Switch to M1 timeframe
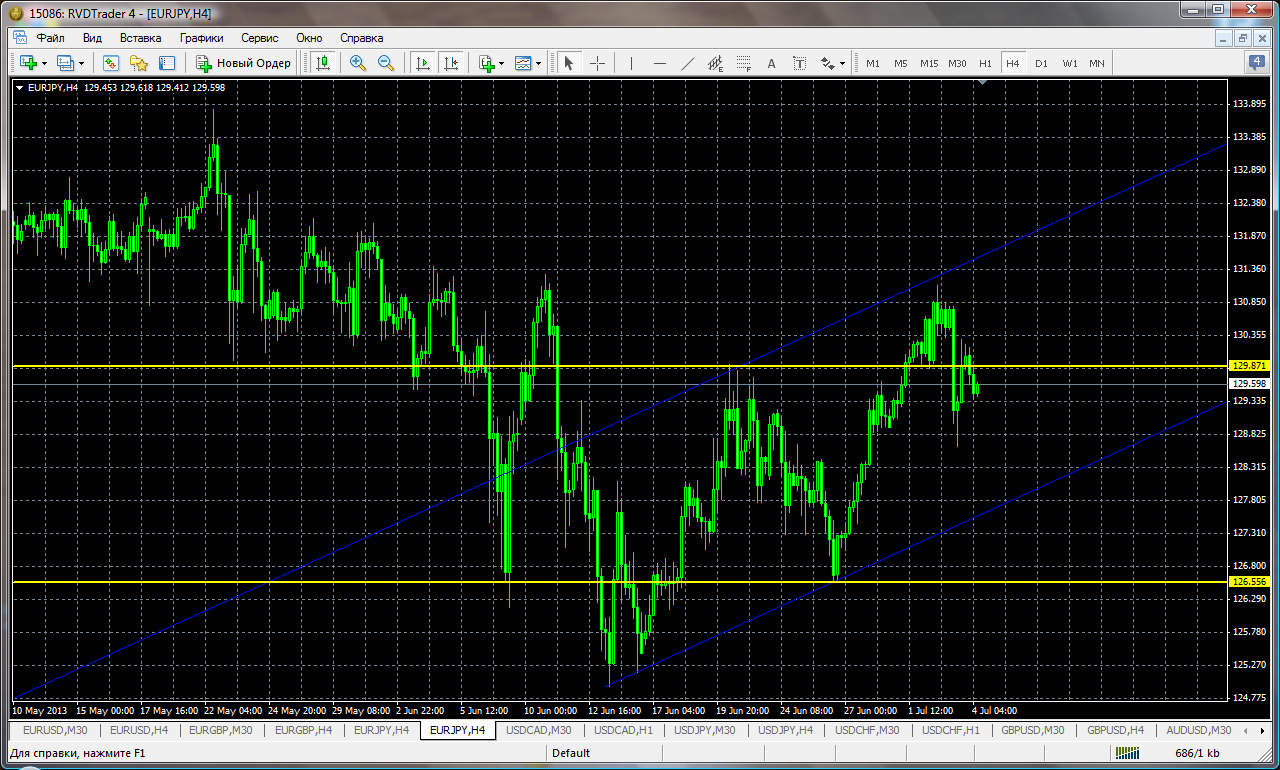 [873, 63]
